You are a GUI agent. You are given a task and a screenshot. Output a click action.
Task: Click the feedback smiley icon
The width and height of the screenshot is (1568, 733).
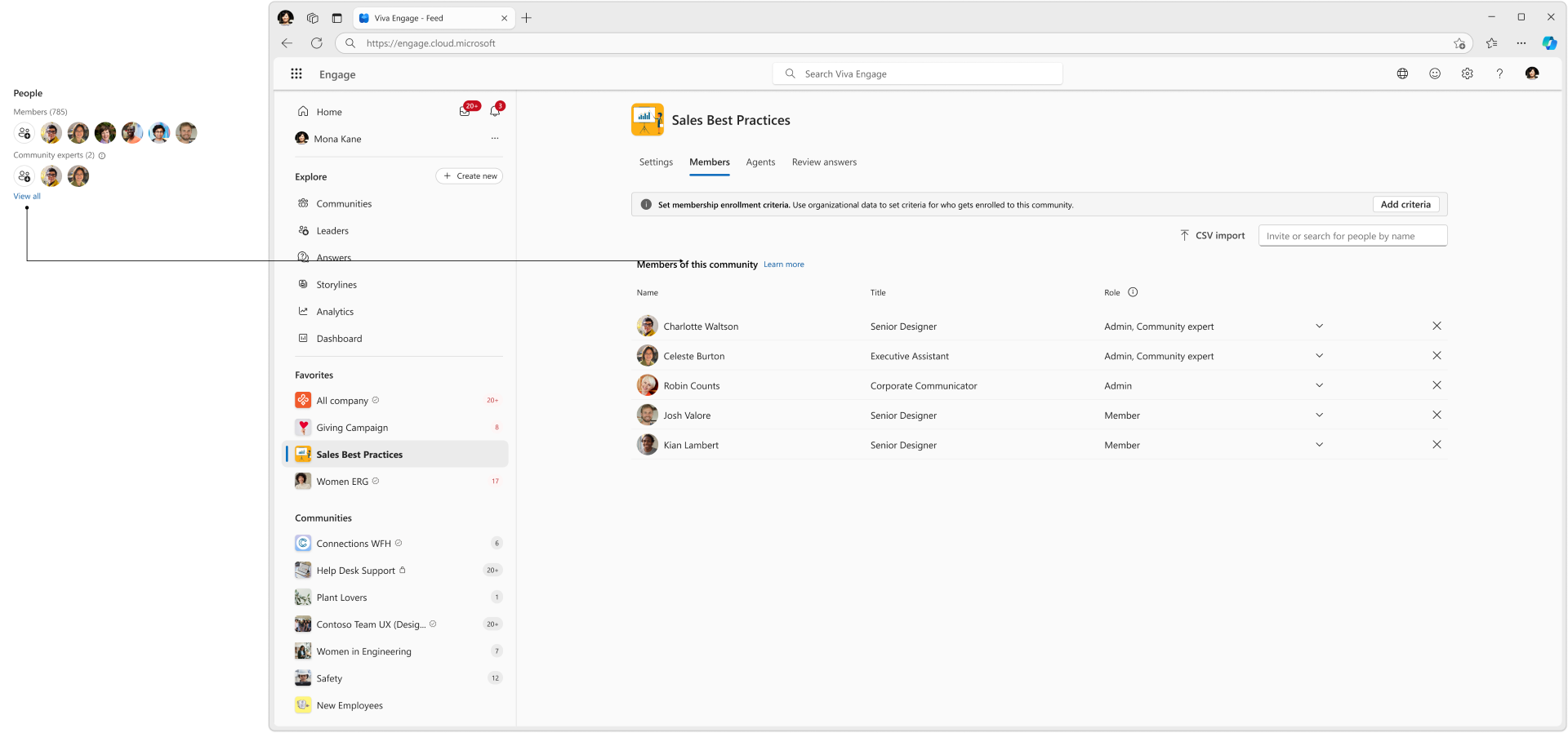(x=1435, y=73)
